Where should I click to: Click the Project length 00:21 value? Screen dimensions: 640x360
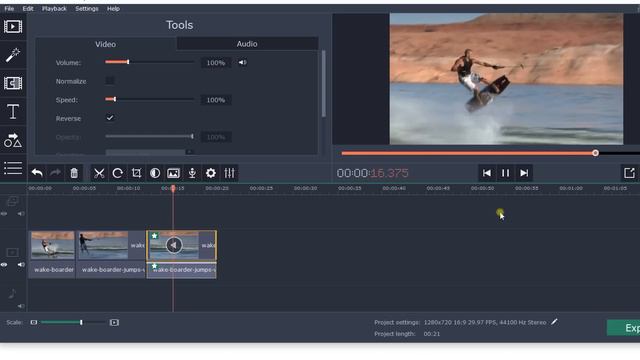coord(431,334)
